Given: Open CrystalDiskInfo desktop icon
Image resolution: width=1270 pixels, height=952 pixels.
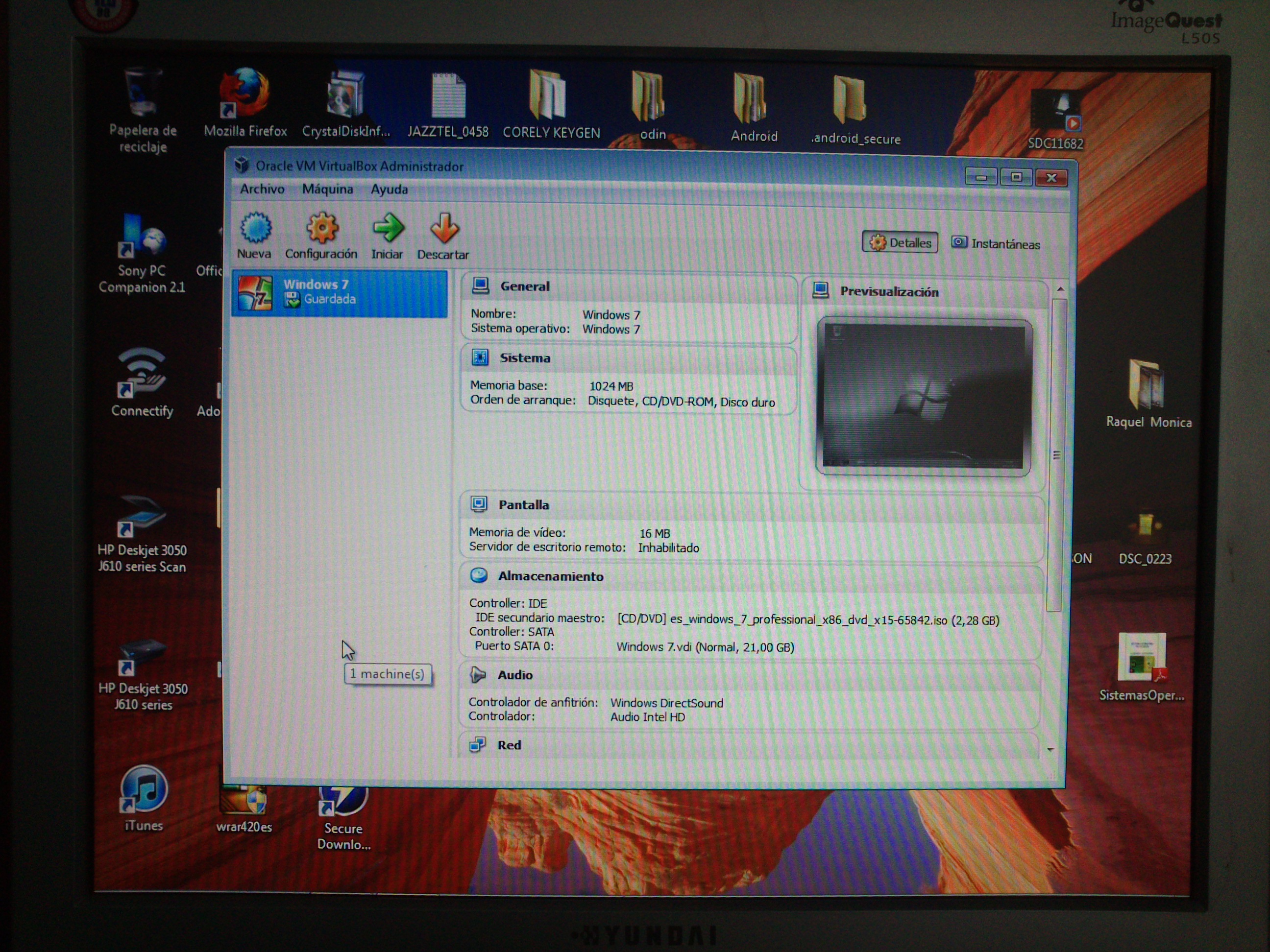Looking at the screenshot, I should [345, 95].
